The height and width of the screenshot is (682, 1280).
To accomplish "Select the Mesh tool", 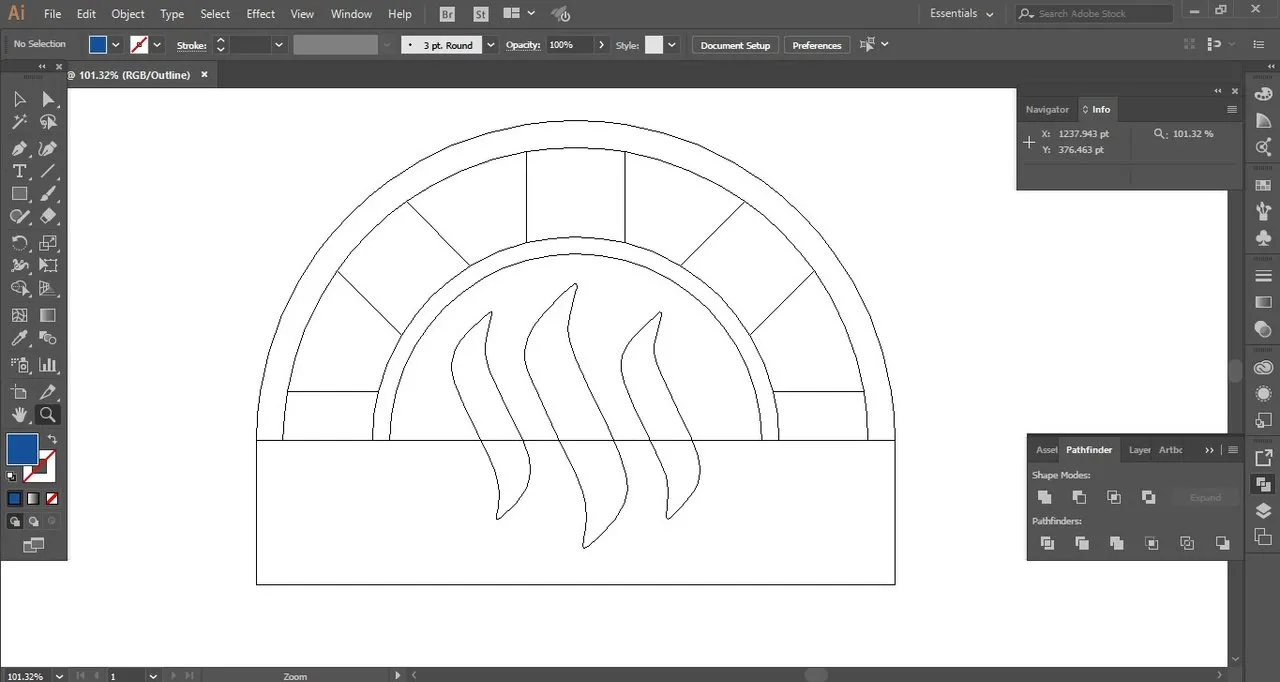I will (19, 315).
